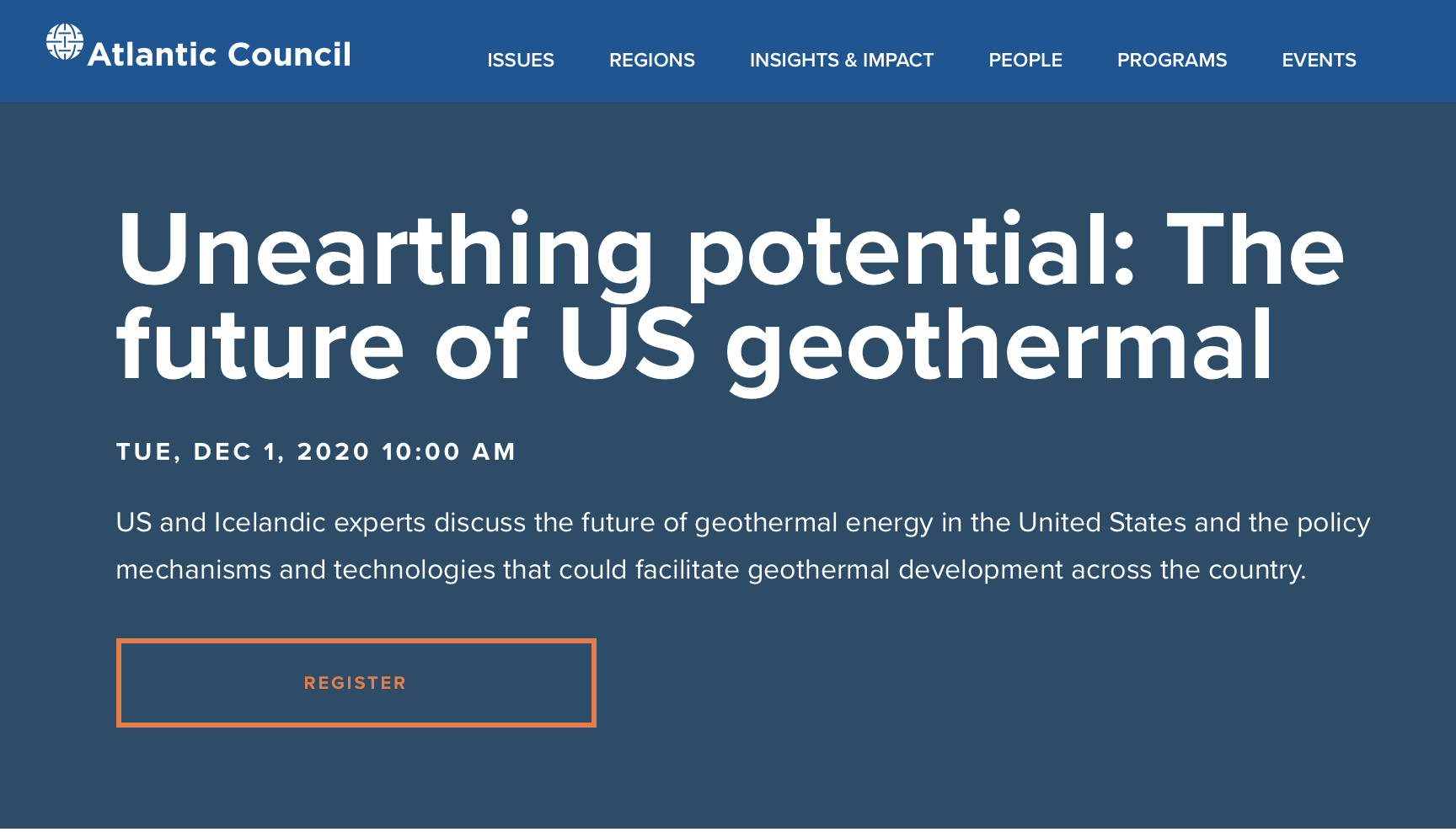The image size is (1456, 832).
Task: Open the ISSUES navigation menu
Action: (521, 60)
